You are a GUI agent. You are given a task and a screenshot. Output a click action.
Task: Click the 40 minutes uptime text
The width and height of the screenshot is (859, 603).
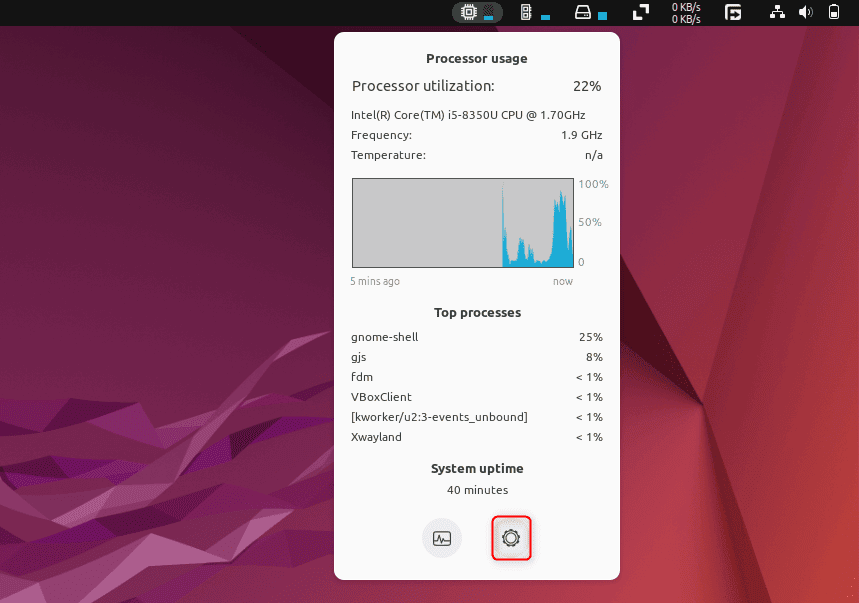click(x=477, y=490)
